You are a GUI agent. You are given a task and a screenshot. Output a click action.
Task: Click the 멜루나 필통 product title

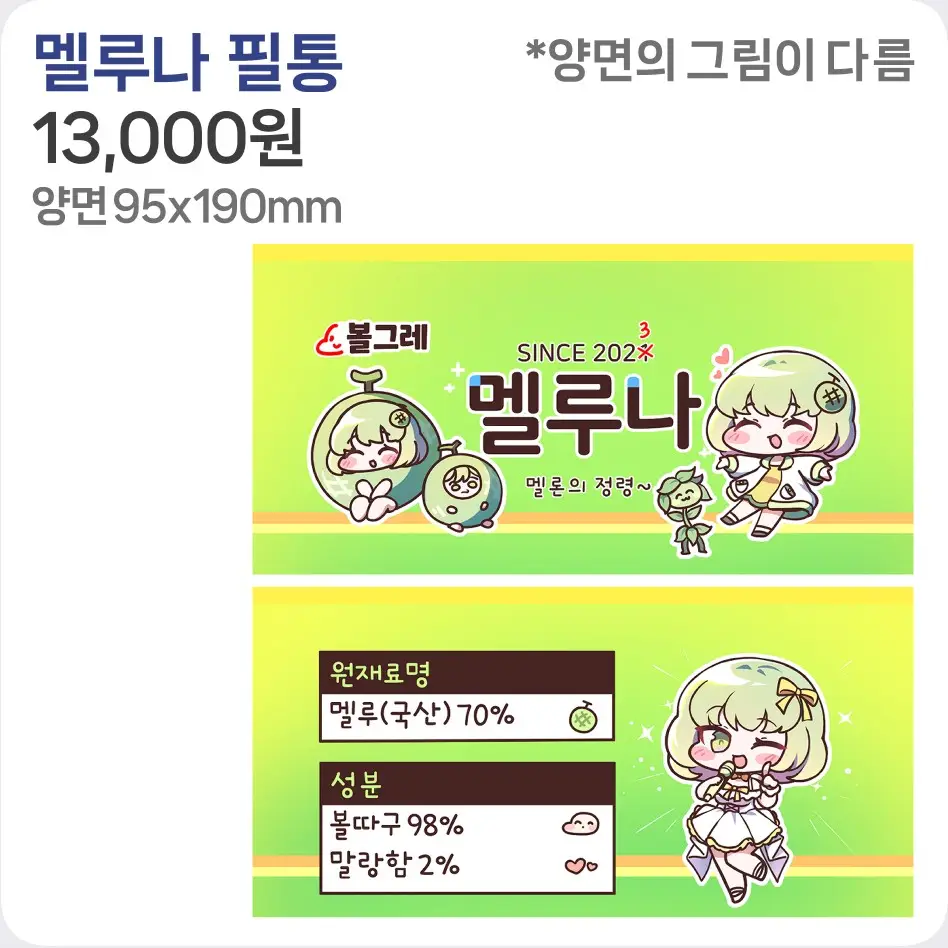[189, 63]
